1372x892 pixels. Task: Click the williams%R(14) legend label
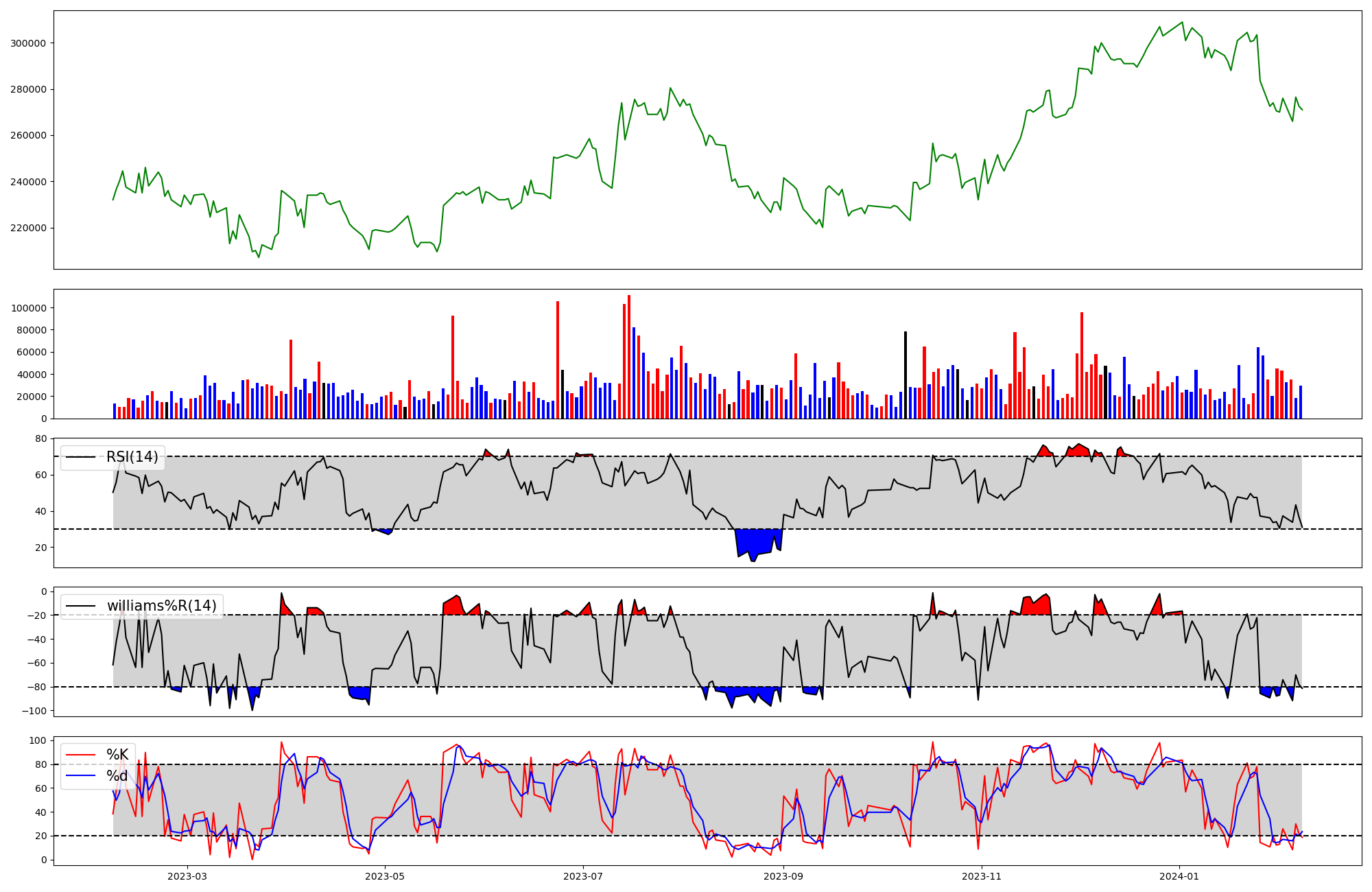161,606
